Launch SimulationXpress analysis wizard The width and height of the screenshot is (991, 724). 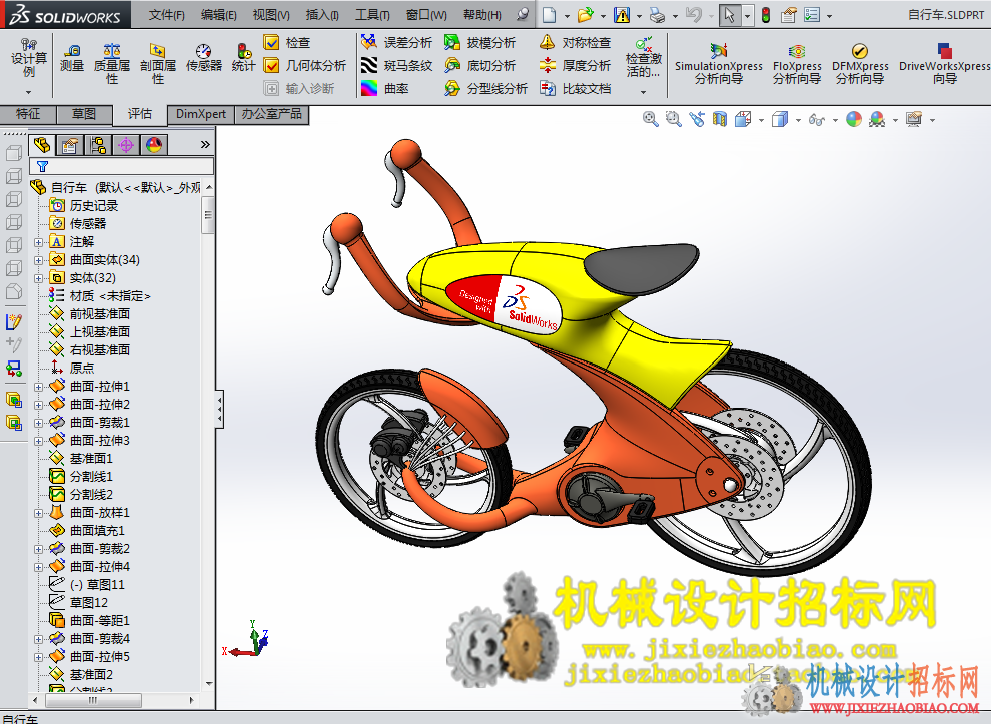point(719,63)
